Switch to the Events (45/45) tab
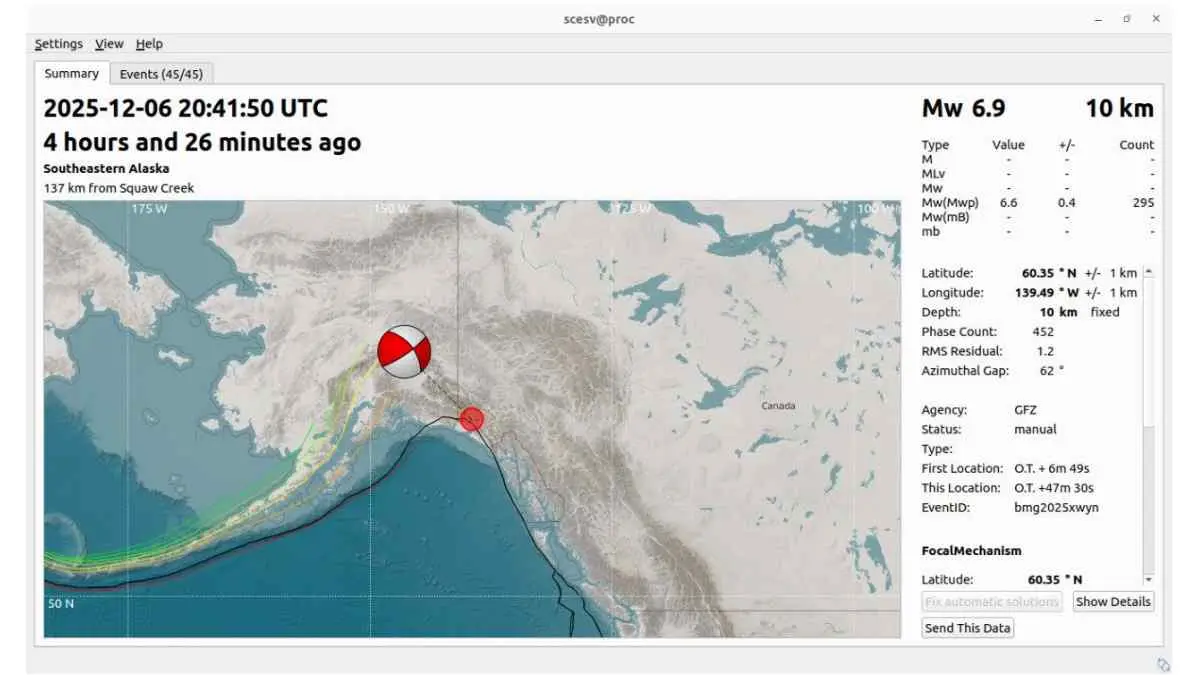Viewport: 1200px width, 675px height. (160, 73)
